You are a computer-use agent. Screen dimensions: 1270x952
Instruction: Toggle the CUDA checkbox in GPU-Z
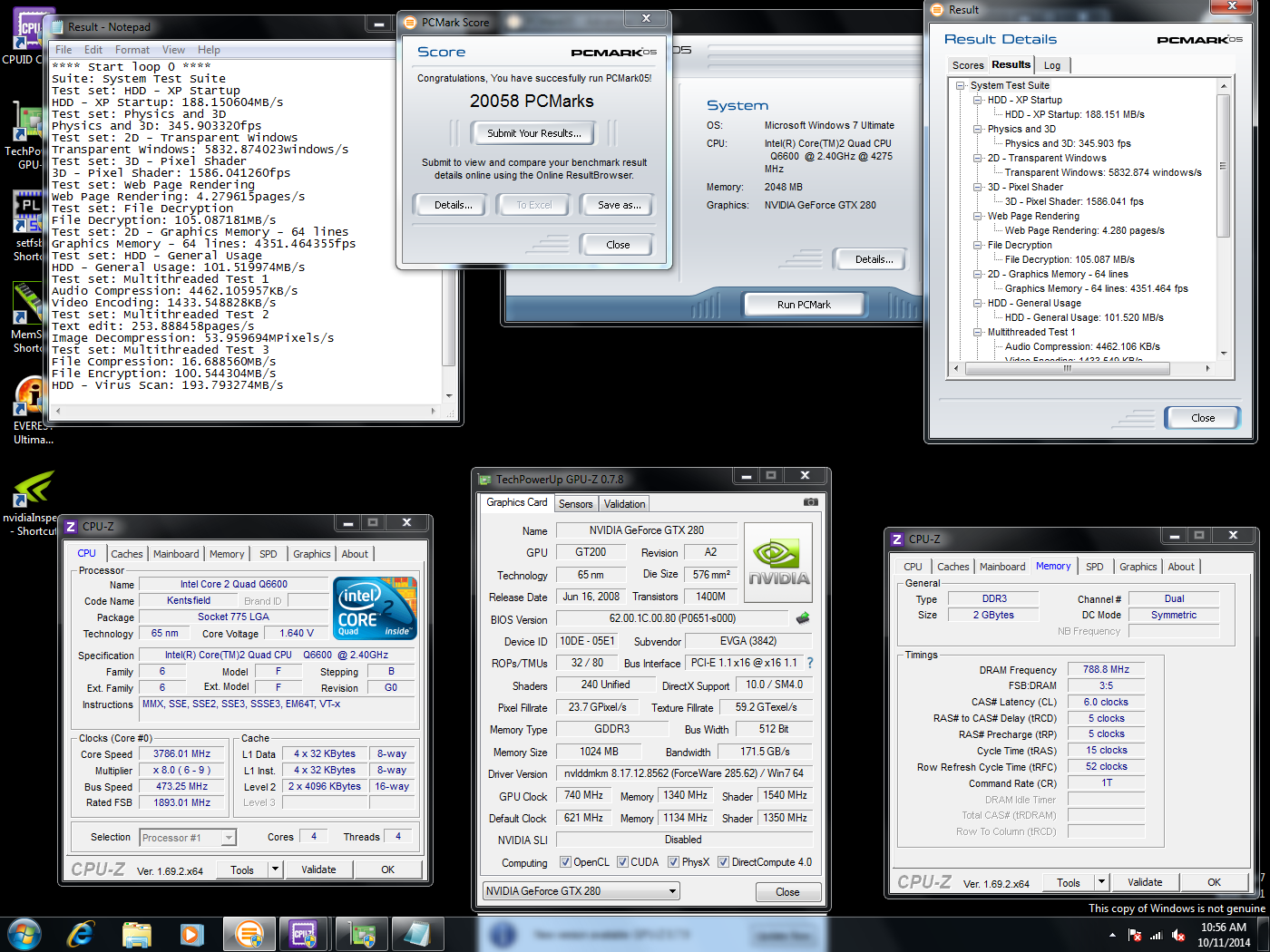622,862
